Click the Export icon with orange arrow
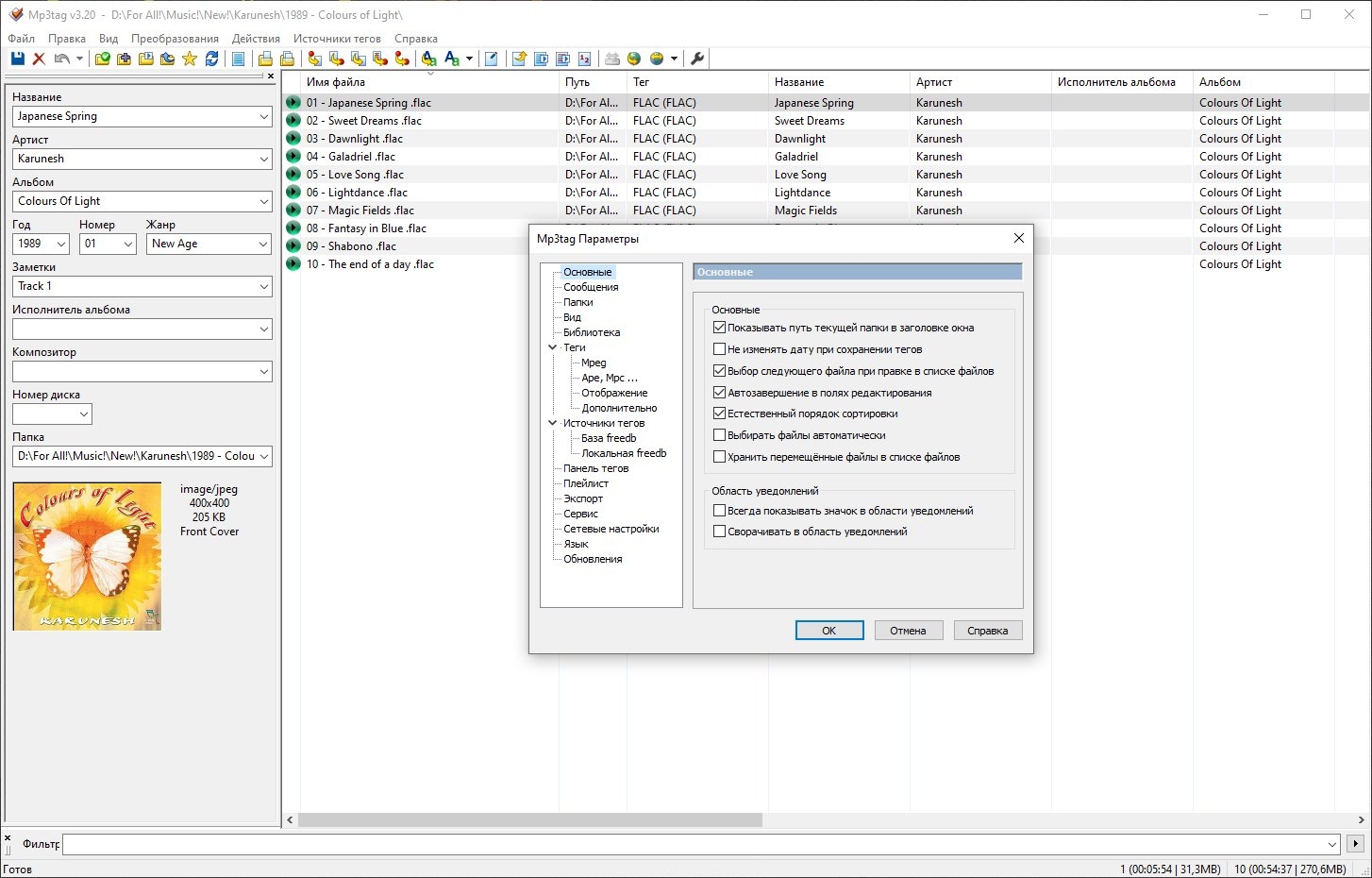1372x878 pixels. 519,59
